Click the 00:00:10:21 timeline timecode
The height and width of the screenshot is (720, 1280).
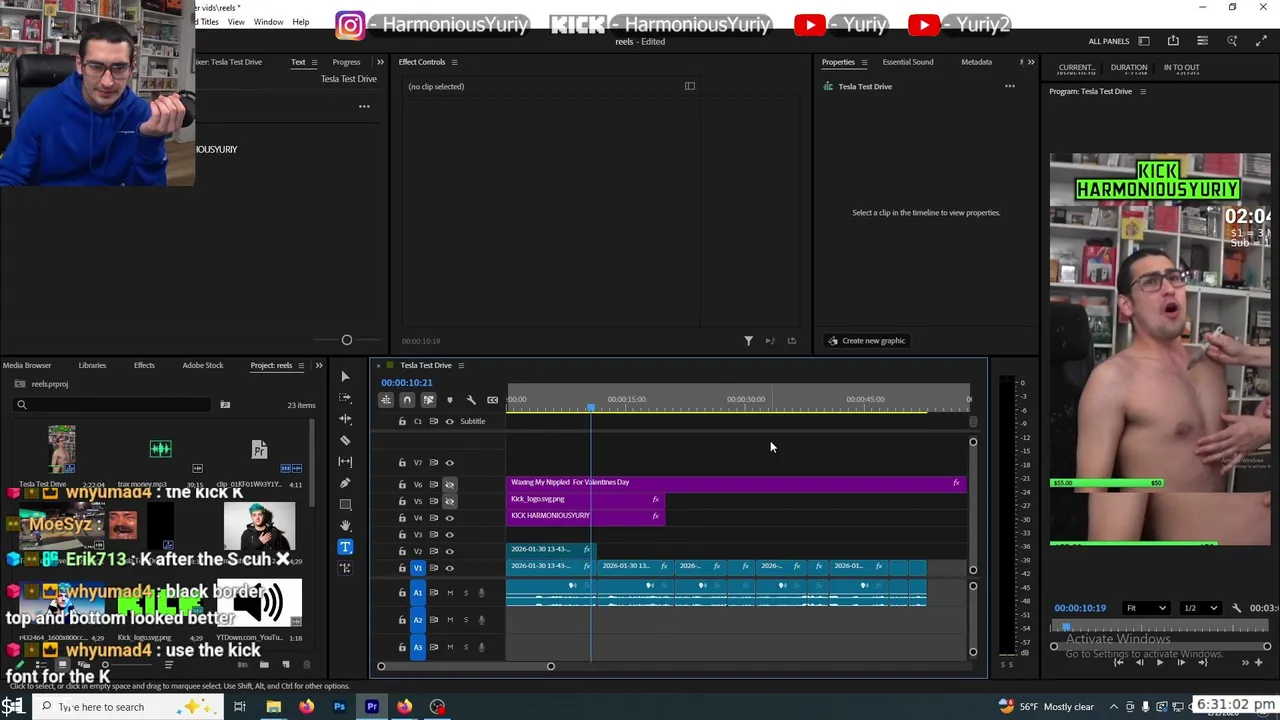coord(407,383)
